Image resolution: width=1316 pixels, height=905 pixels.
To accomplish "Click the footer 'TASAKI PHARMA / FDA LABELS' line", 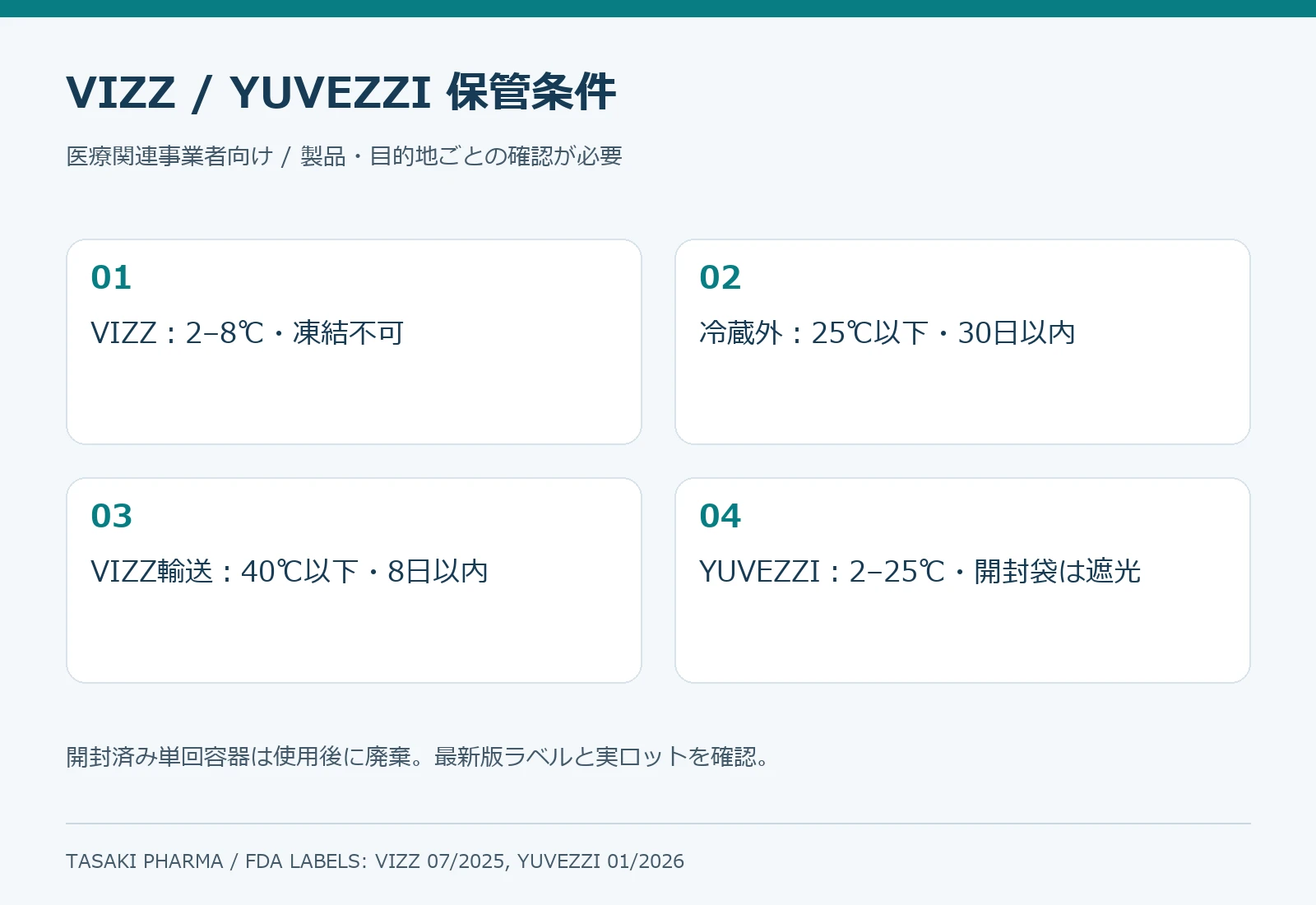I will pyautogui.click(x=375, y=861).
